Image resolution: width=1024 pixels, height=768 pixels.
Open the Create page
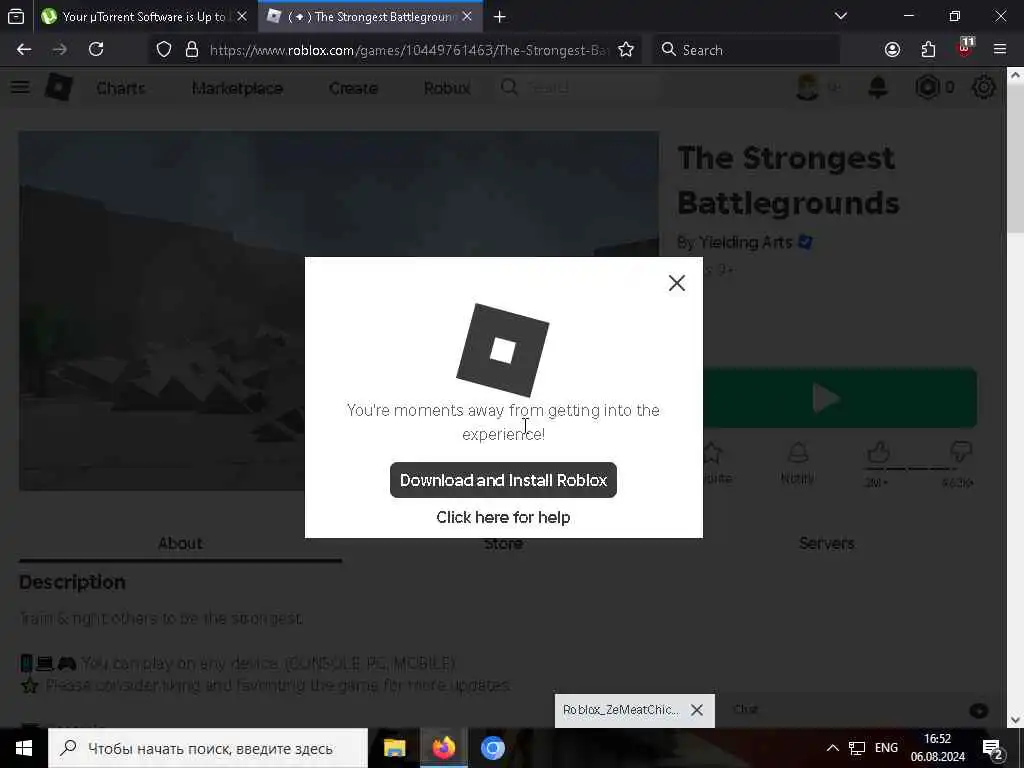point(353,88)
